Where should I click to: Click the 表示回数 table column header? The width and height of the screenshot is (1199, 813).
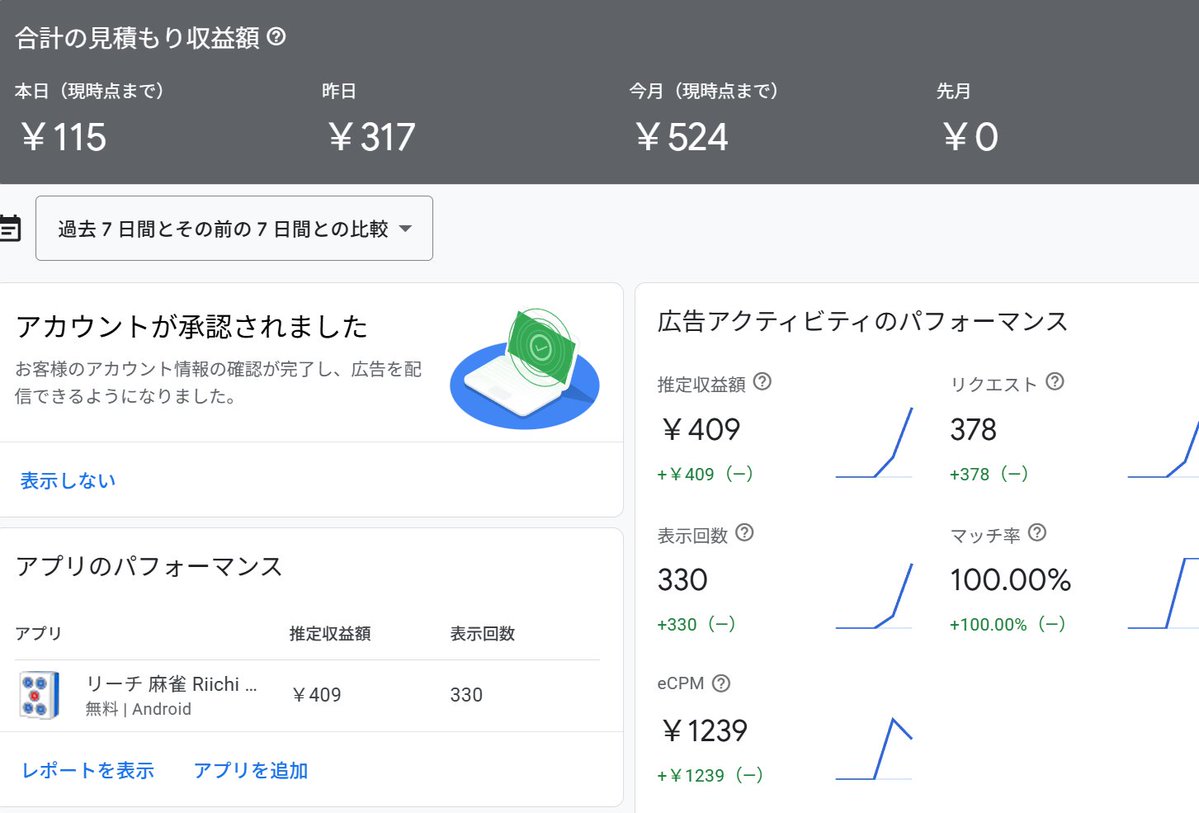pyautogui.click(x=483, y=633)
